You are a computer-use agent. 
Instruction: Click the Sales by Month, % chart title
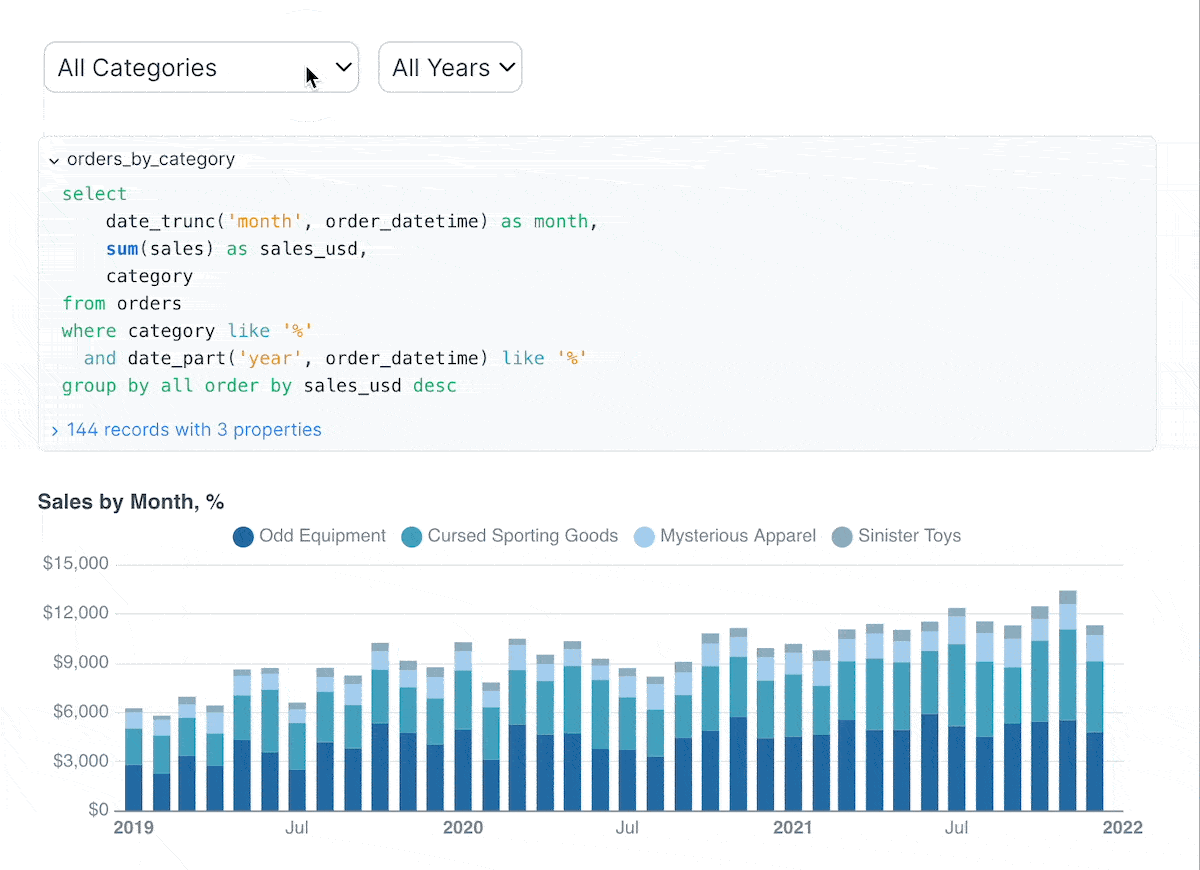coord(130,502)
